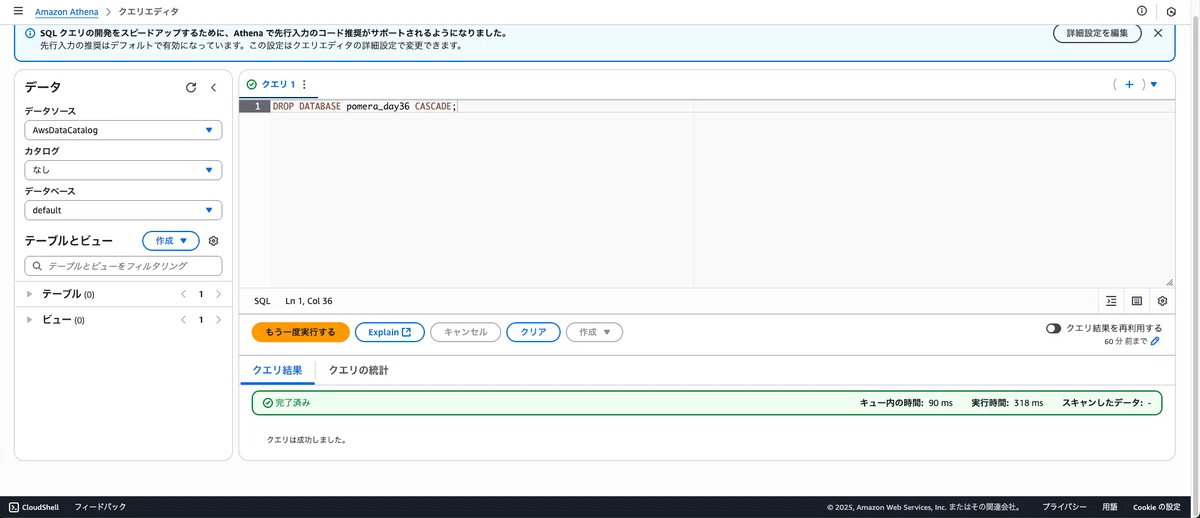Click the クエリは成功しました。 message
Screen dimensions: 1200x518
[x=306, y=439]
